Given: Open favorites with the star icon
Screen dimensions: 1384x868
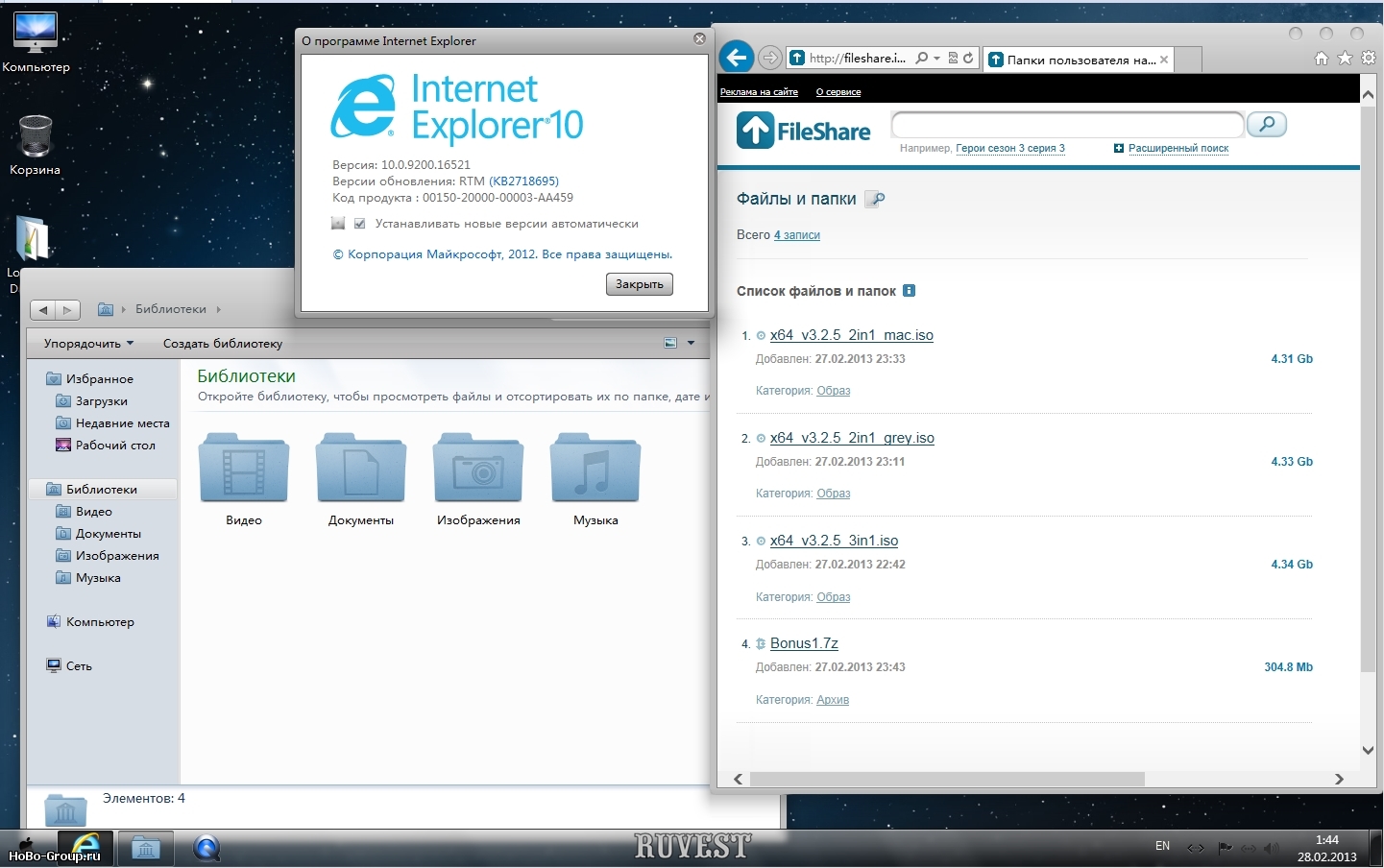Looking at the screenshot, I should 1345,59.
